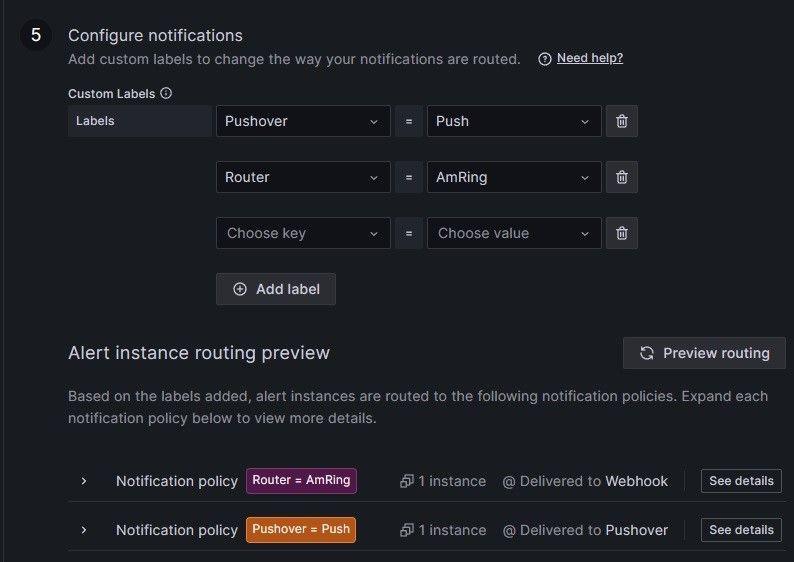Open the Choose value dropdown

coord(514,233)
